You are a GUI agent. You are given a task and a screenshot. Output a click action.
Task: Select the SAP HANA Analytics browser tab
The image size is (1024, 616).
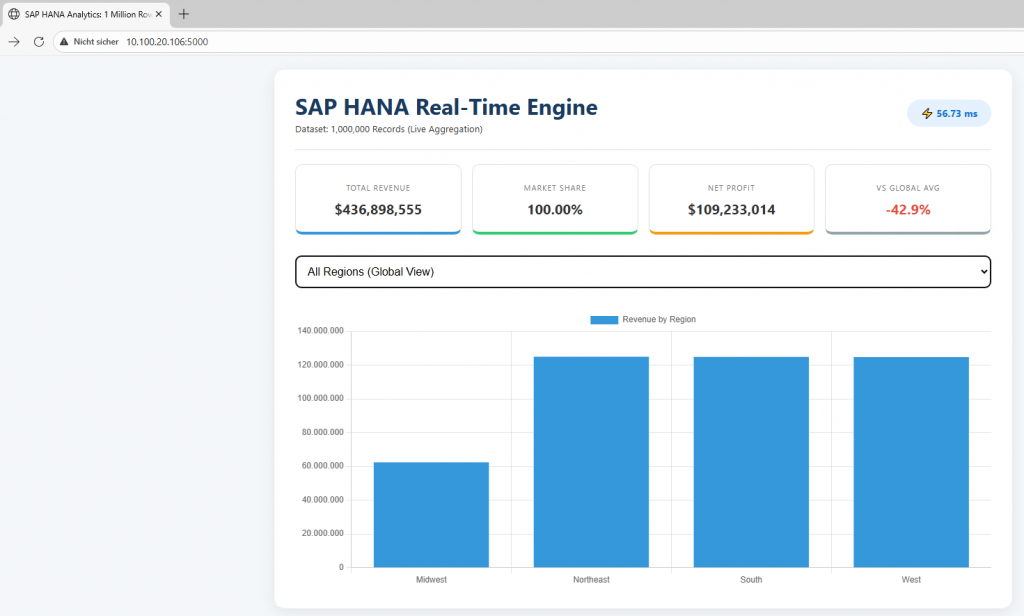[x=85, y=14]
